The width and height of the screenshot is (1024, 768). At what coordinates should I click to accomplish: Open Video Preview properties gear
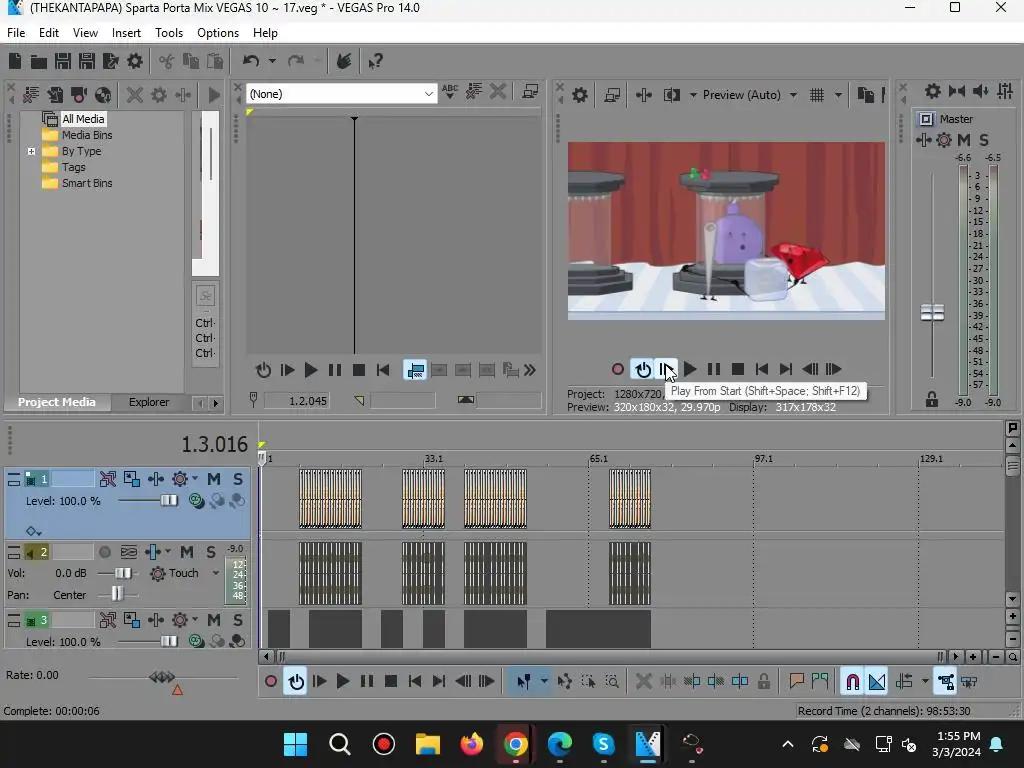pos(579,95)
